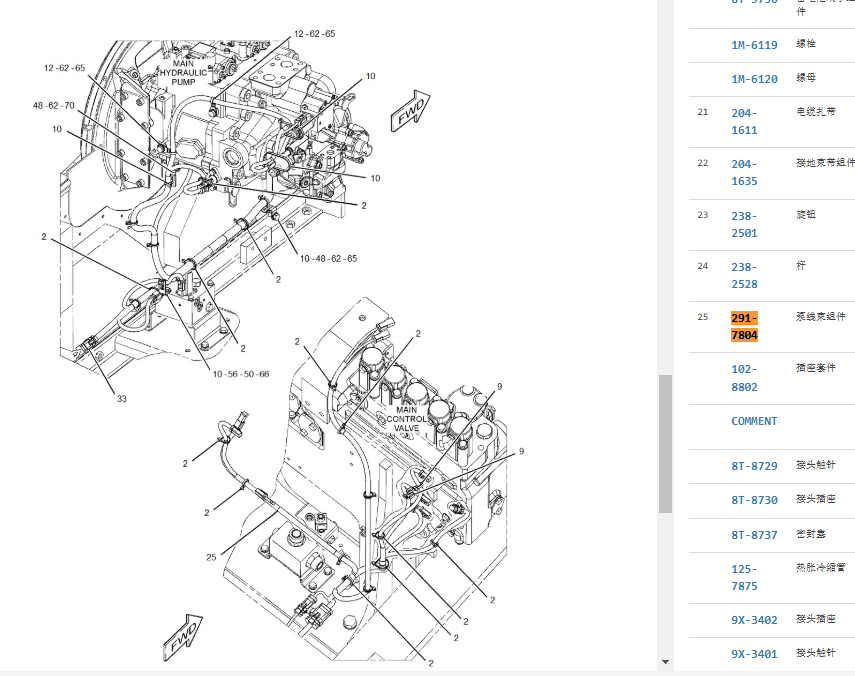This screenshot has width=855, height=676.
Task: Click description 接头插座 beside 8T-8730
Action: [x=815, y=499]
